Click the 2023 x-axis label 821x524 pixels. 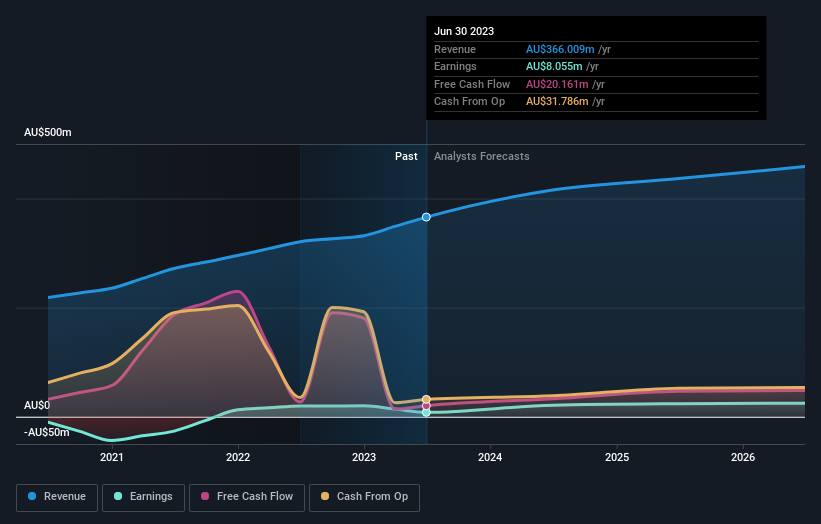pos(364,457)
